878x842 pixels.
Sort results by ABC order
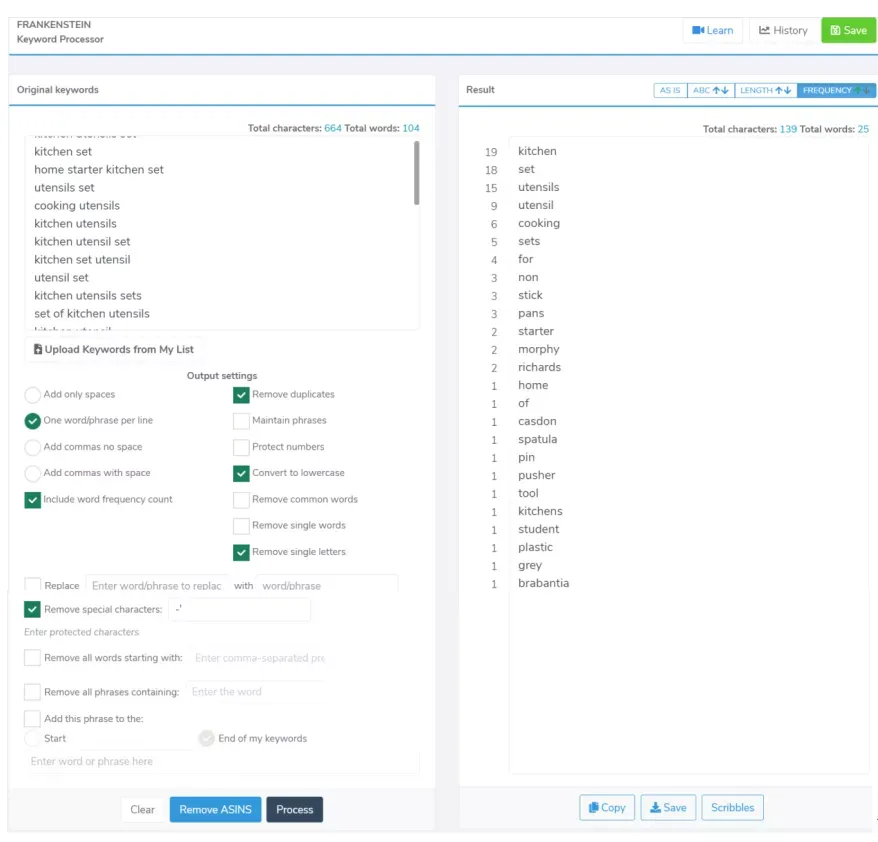point(711,90)
